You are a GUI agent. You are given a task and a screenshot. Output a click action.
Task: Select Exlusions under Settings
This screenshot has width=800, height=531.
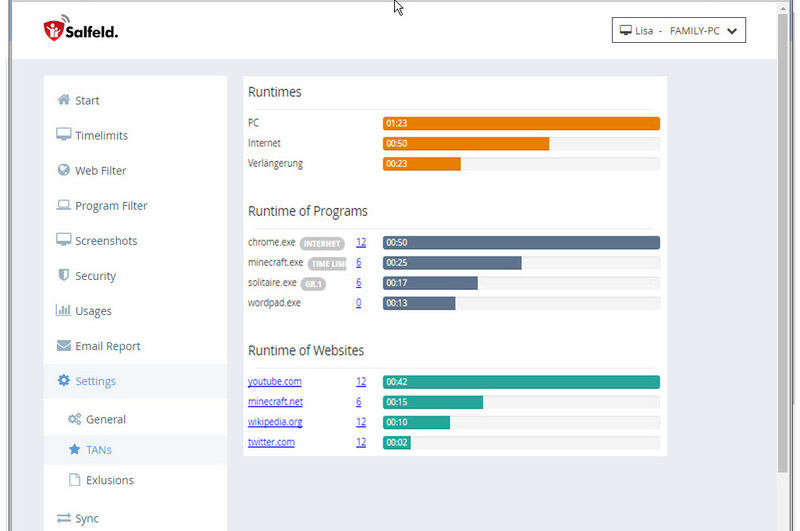[x=135, y=480]
